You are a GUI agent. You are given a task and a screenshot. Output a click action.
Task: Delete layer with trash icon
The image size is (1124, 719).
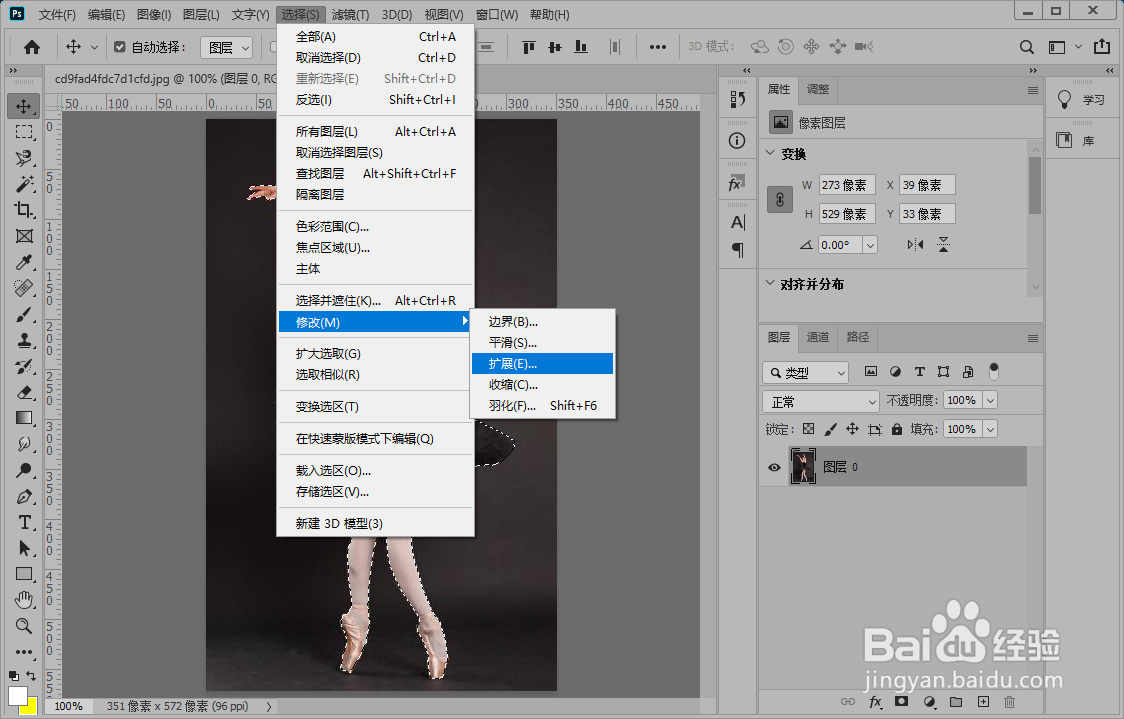[1009, 702]
